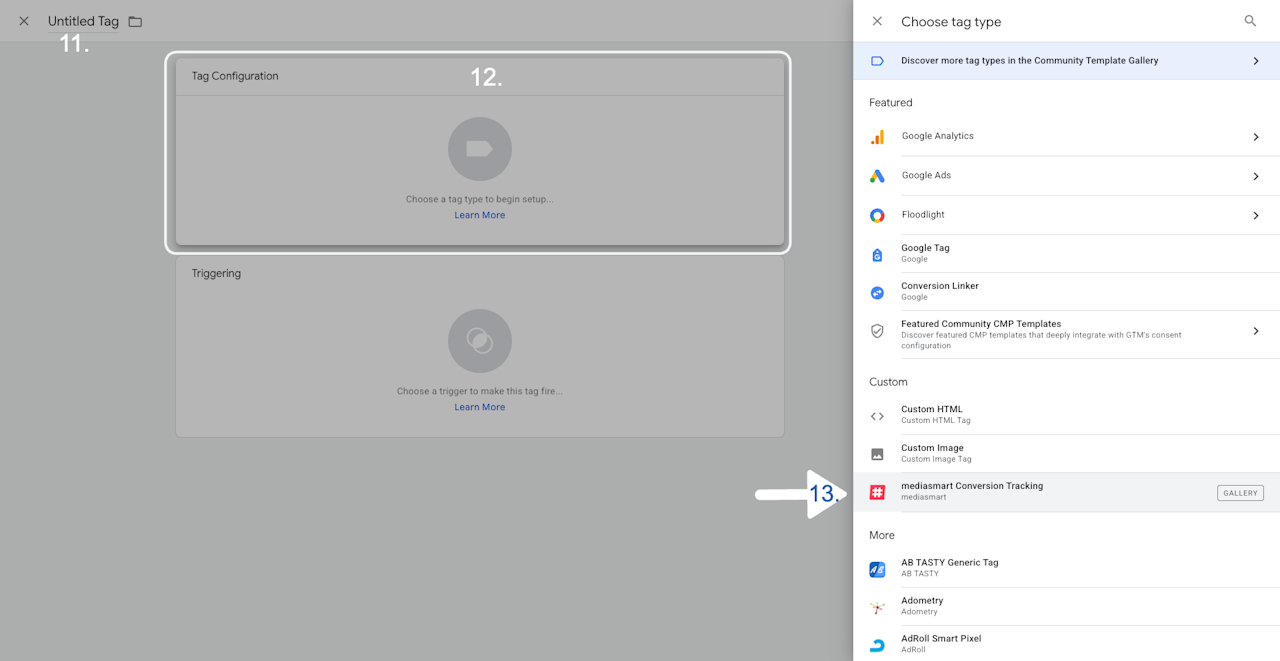Viewport: 1280px width, 661px height.
Task: Select the Google Ads tag icon
Action: [x=877, y=176]
